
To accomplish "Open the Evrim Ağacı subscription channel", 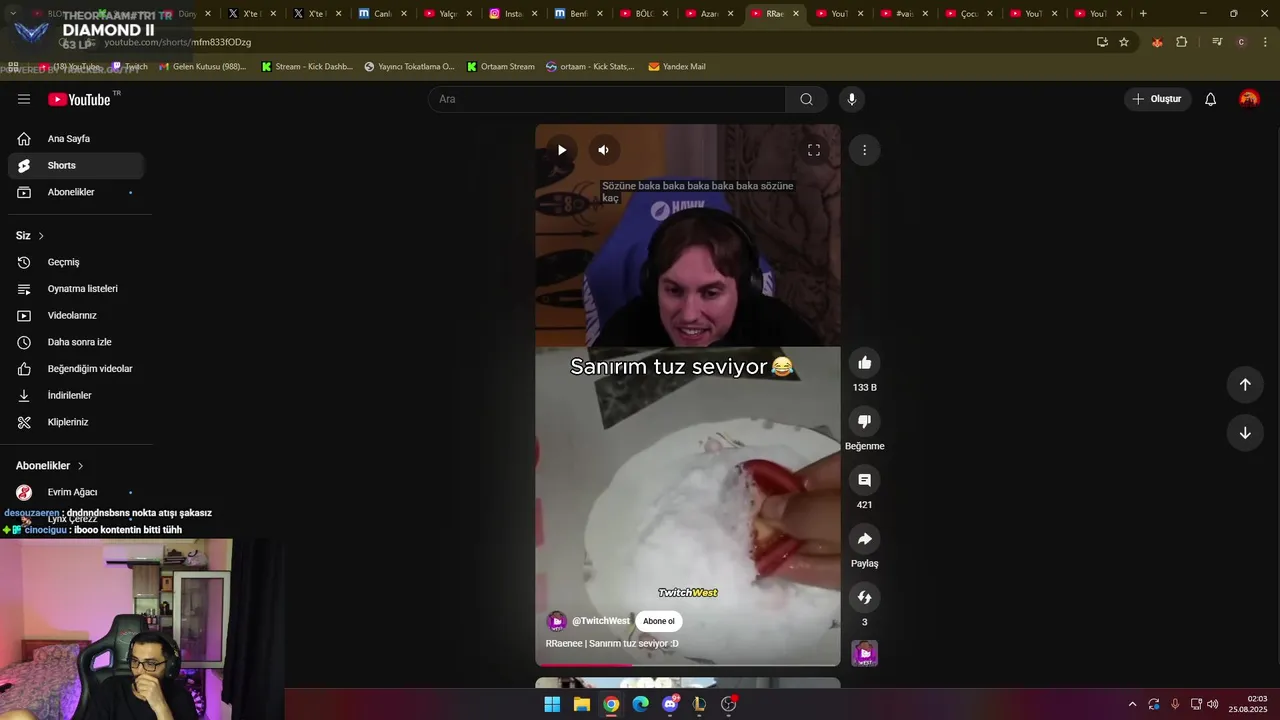I will click(76, 492).
